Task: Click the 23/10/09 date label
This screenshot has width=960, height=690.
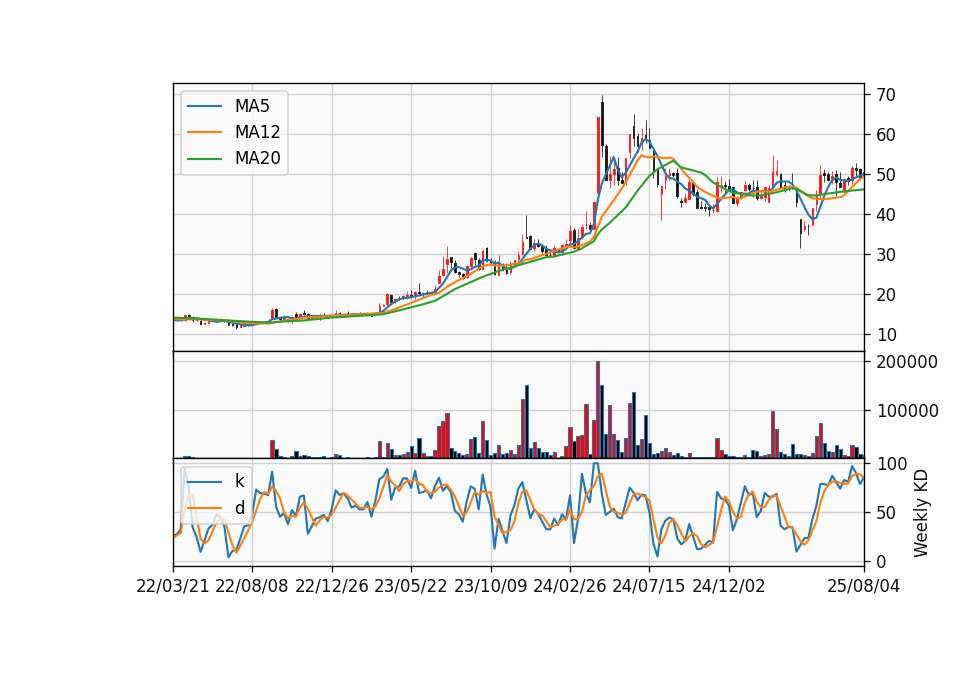Action: [x=490, y=586]
